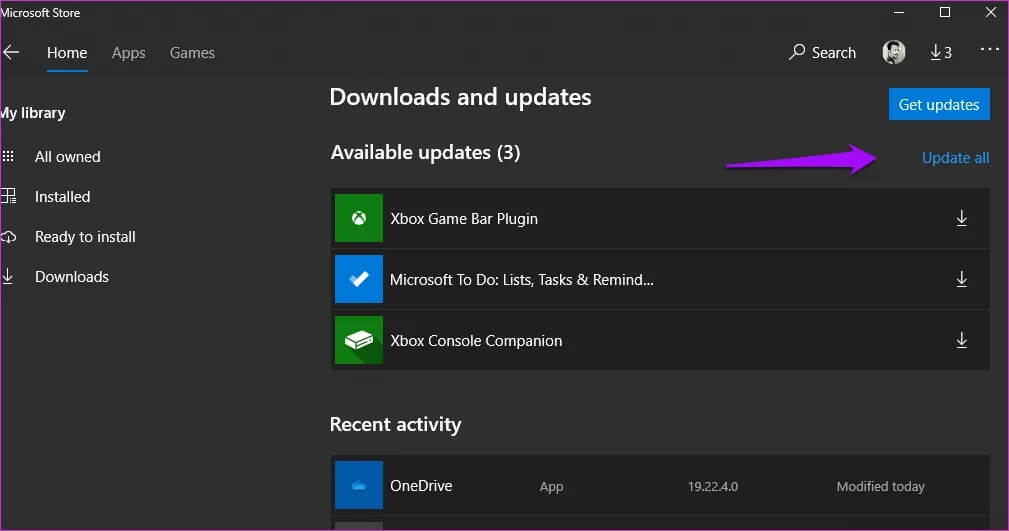The height and width of the screenshot is (531, 1009).
Task: Switch to the Apps tab
Action: pos(129,53)
